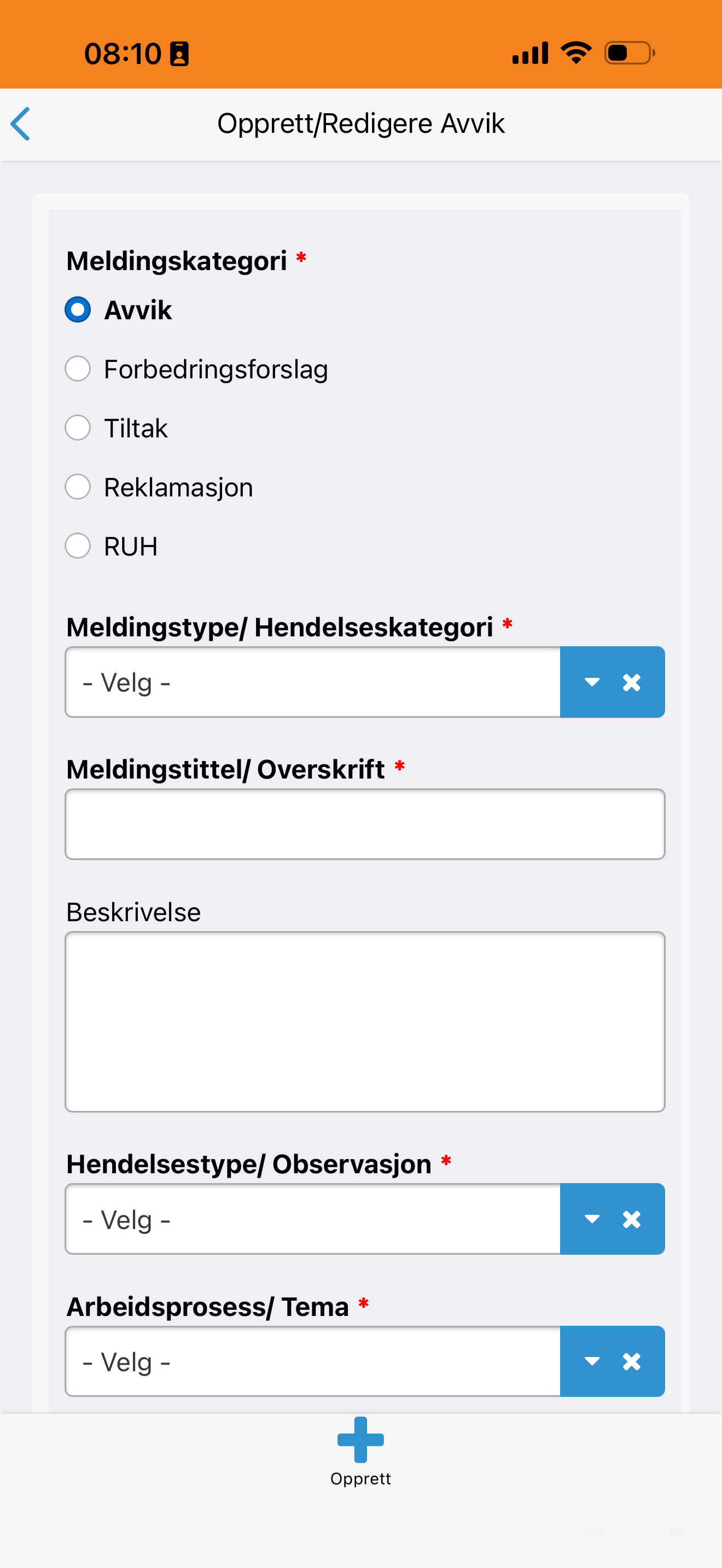Screen dimensions: 722x1568
Task: Pick the Reklamasjon radio option
Action: point(78,487)
